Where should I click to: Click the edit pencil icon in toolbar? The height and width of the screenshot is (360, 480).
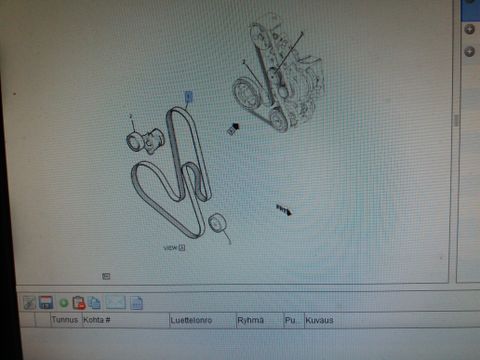point(29,303)
